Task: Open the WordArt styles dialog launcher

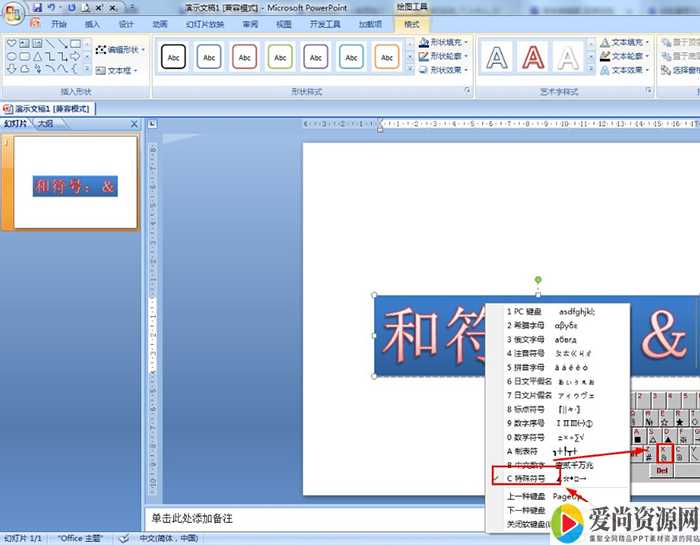Action: tap(649, 91)
